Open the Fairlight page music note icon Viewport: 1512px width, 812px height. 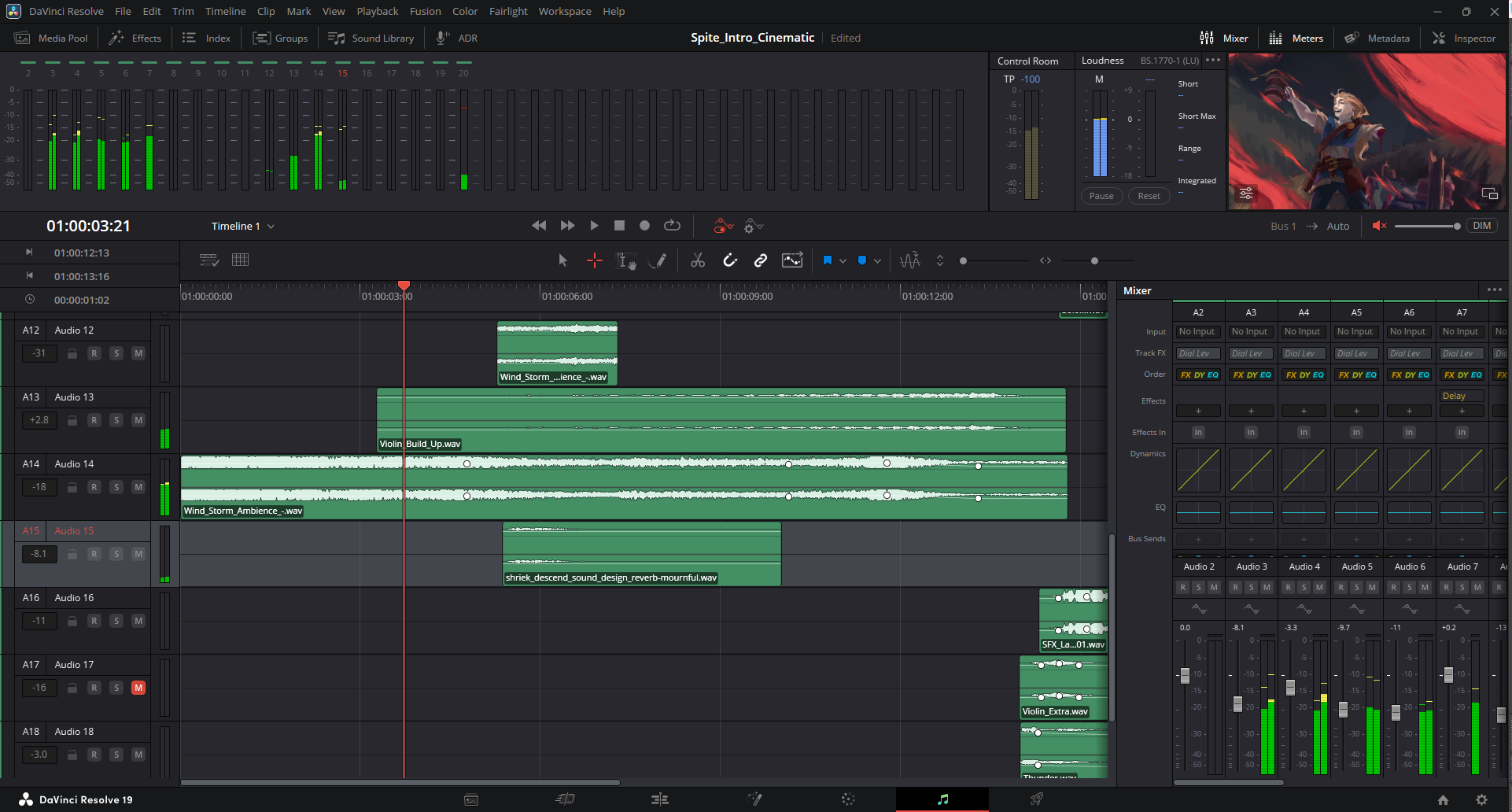[x=942, y=799]
